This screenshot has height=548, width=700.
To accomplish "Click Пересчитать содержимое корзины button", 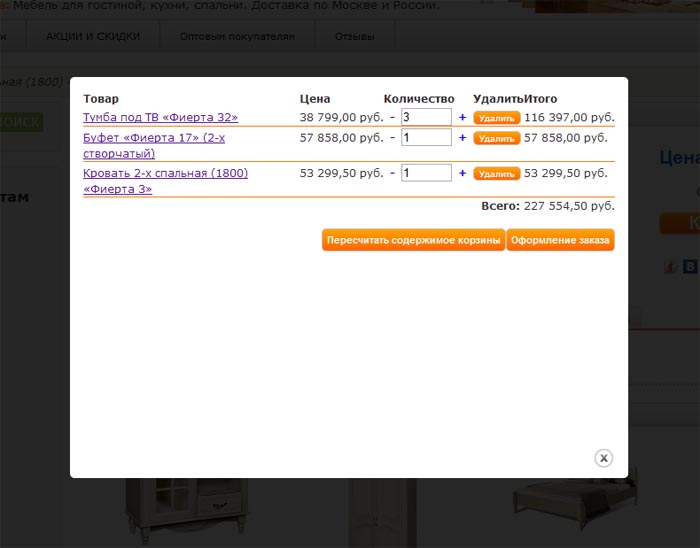I will click(413, 240).
